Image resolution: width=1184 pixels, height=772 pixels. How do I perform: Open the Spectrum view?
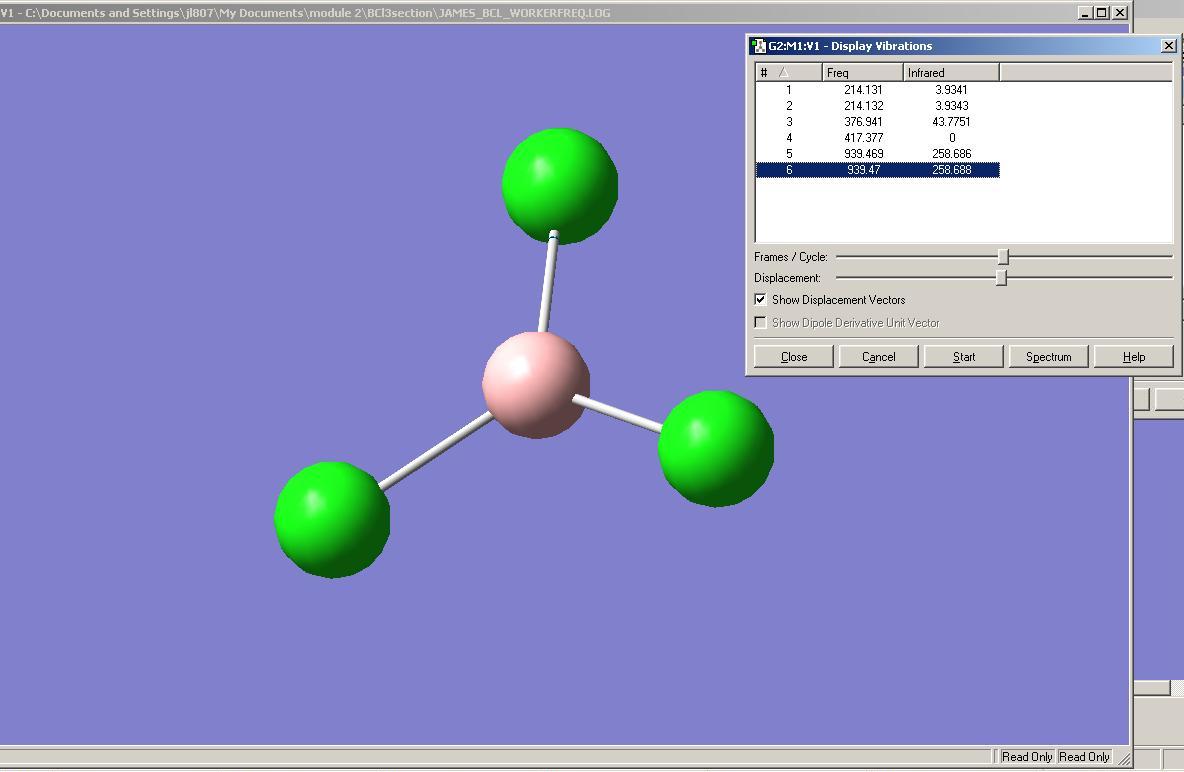tap(1049, 357)
